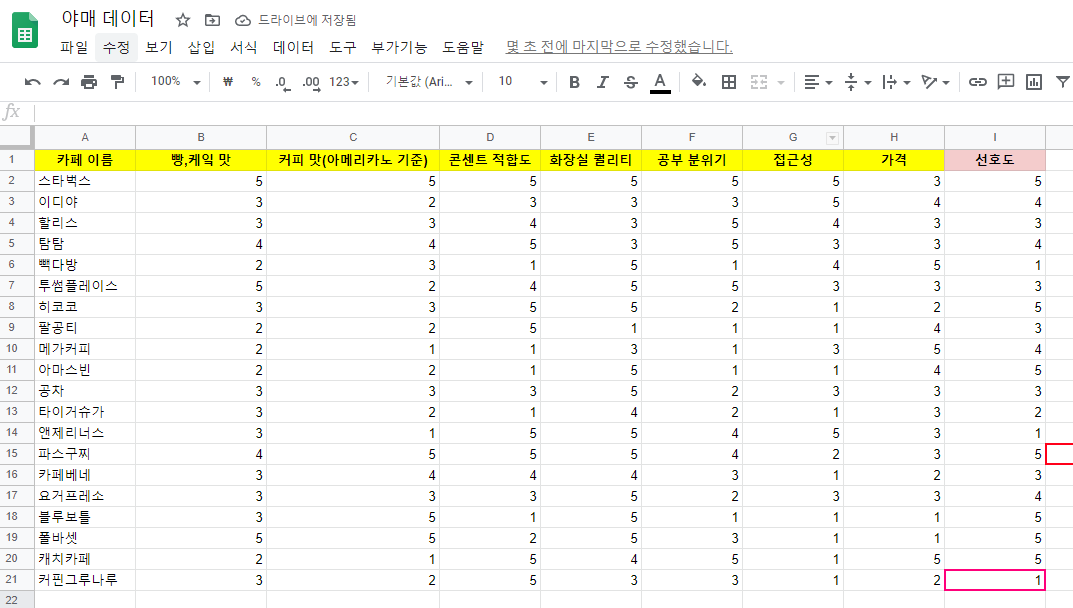Select the 카페 이름 header cell

(85, 160)
